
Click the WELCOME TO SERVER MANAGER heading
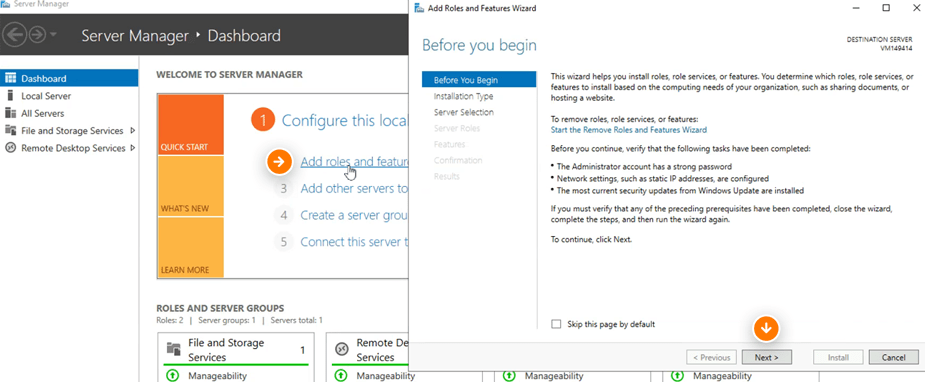click(x=229, y=75)
